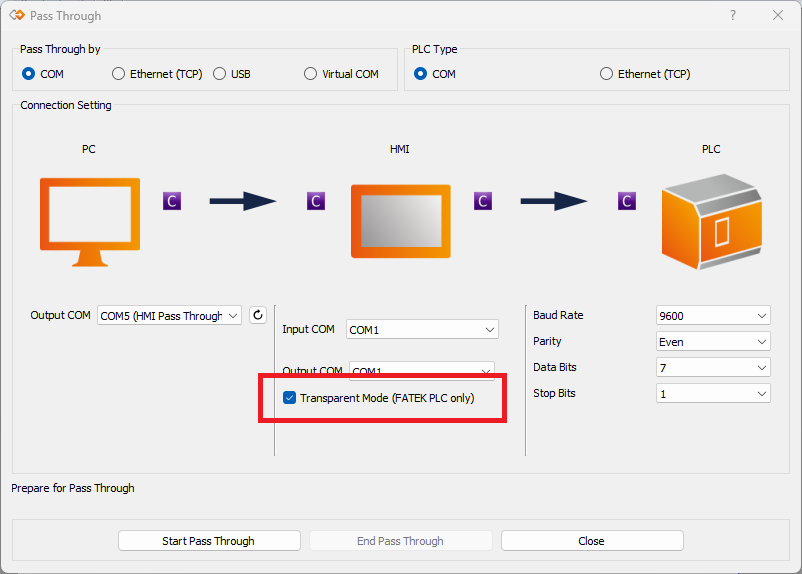Select the USB radio option
The image size is (802, 574).
[x=219, y=74]
